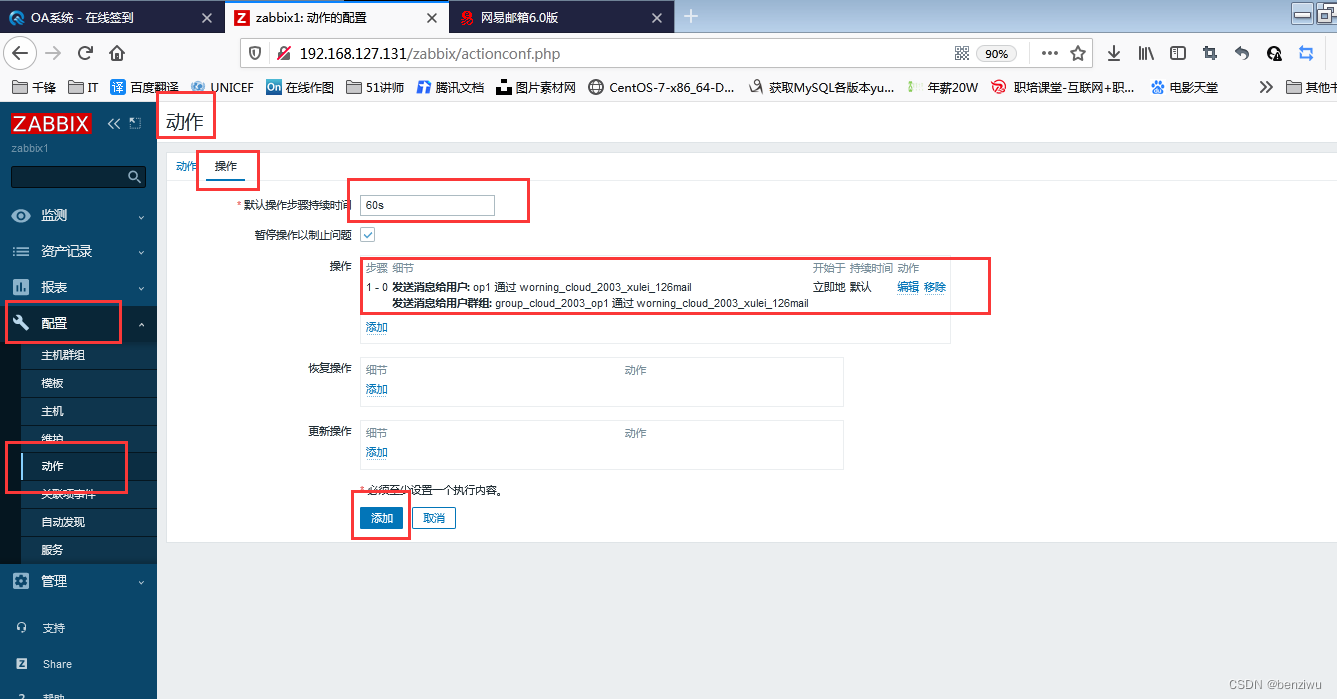The width and height of the screenshot is (1337, 699).
Task: Click the screenshot crop tool icon
Action: [1210, 53]
